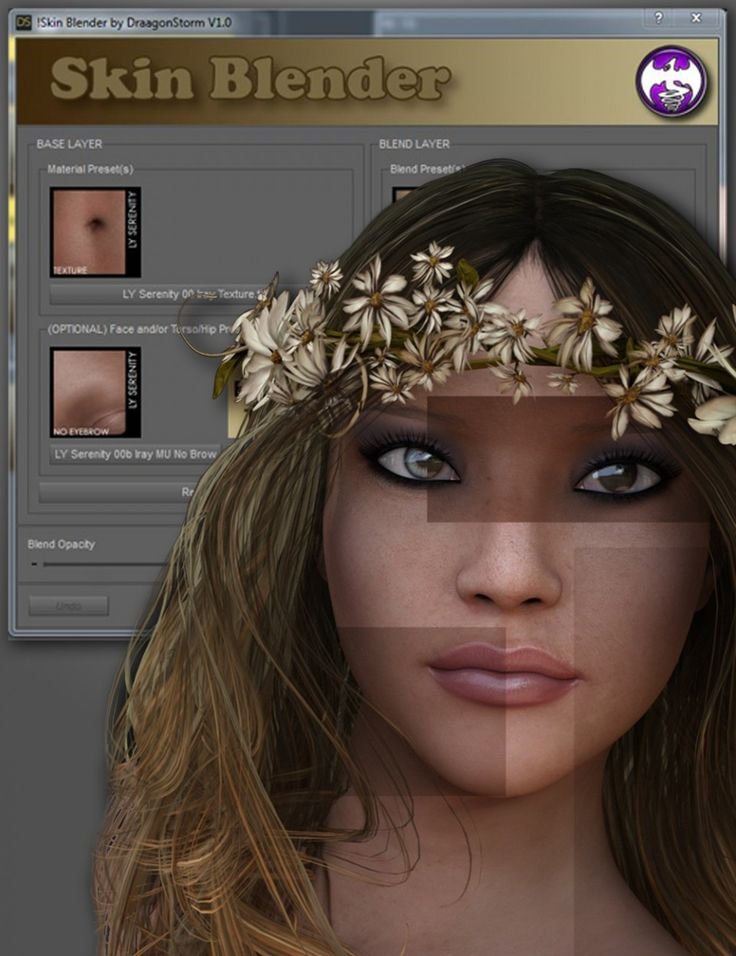The height and width of the screenshot is (956, 736).
Task: Open help with the question mark button
Action: pyautogui.click(x=658, y=18)
